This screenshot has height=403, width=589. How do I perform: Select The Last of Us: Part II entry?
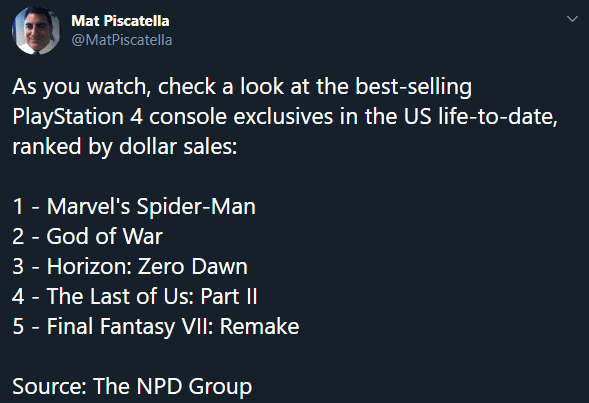[x=134, y=296]
